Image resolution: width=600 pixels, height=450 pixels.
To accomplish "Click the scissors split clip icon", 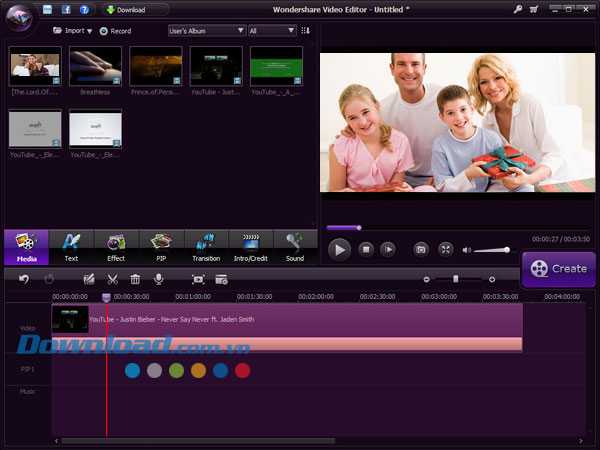I will pos(113,279).
